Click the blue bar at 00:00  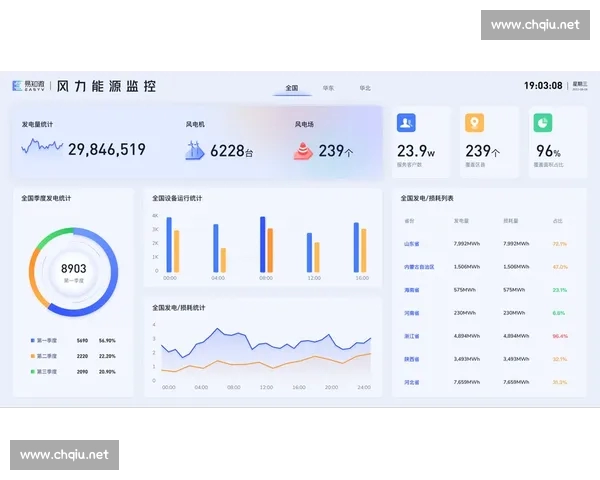tap(169, 245)
